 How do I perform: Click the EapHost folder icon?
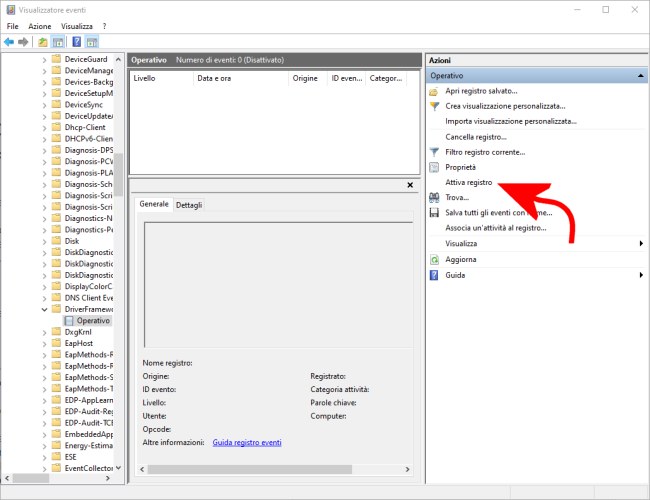[56, 343]
